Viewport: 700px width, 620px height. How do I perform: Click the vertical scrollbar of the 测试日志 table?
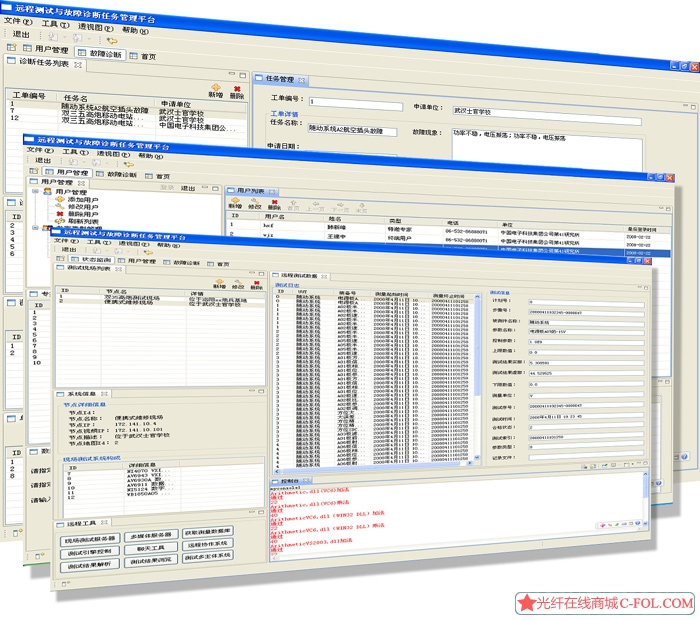coord(477,377)
